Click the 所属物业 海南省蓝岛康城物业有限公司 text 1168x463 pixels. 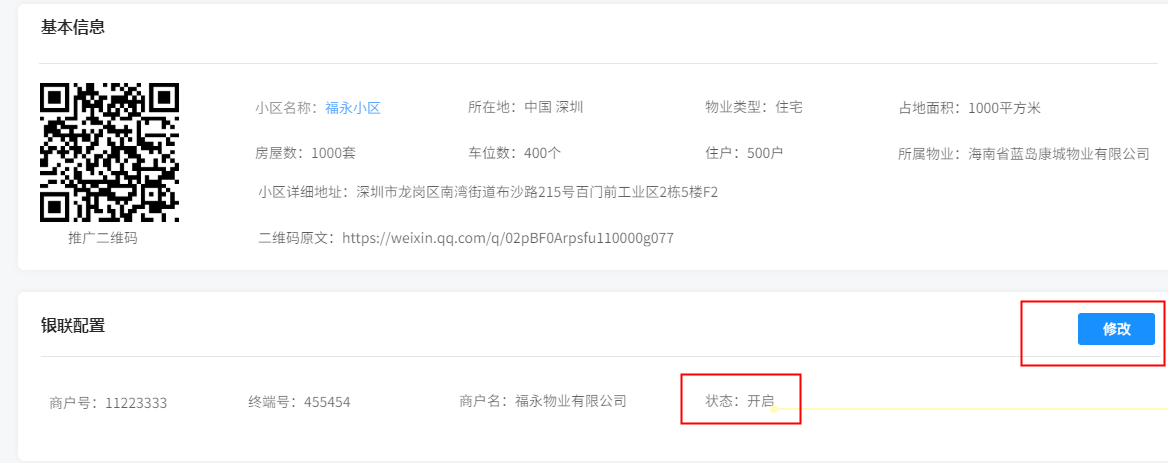tap(1023, 154)
